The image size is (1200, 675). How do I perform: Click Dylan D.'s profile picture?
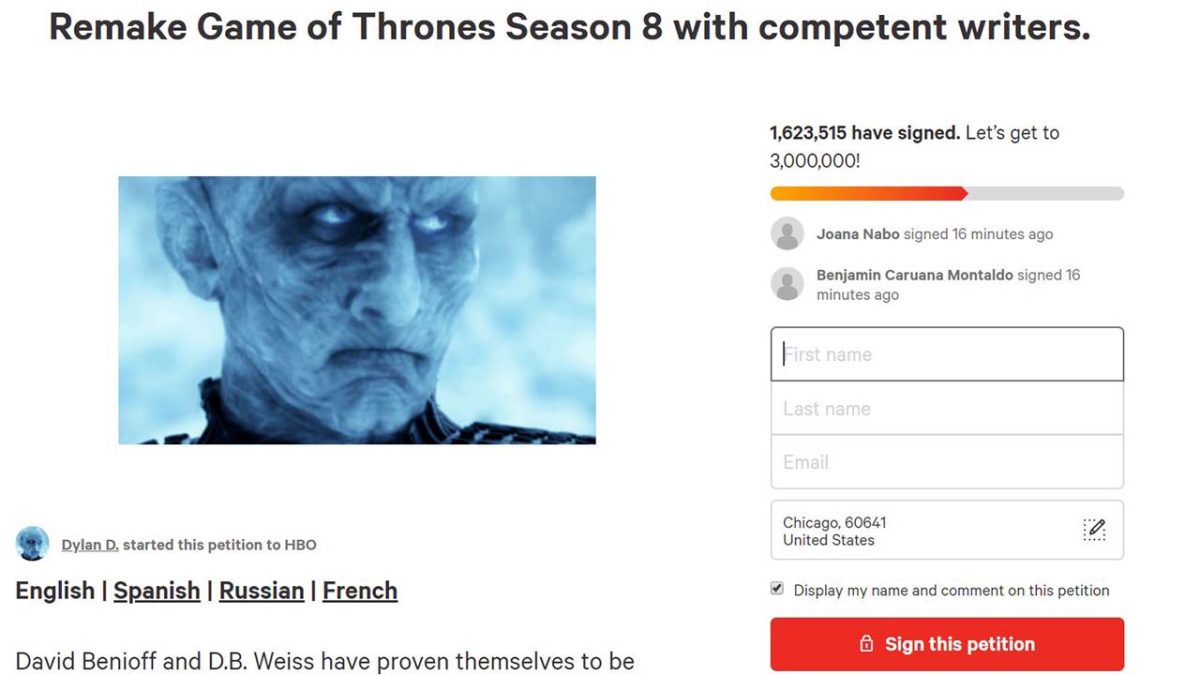[x=32, y=543]
